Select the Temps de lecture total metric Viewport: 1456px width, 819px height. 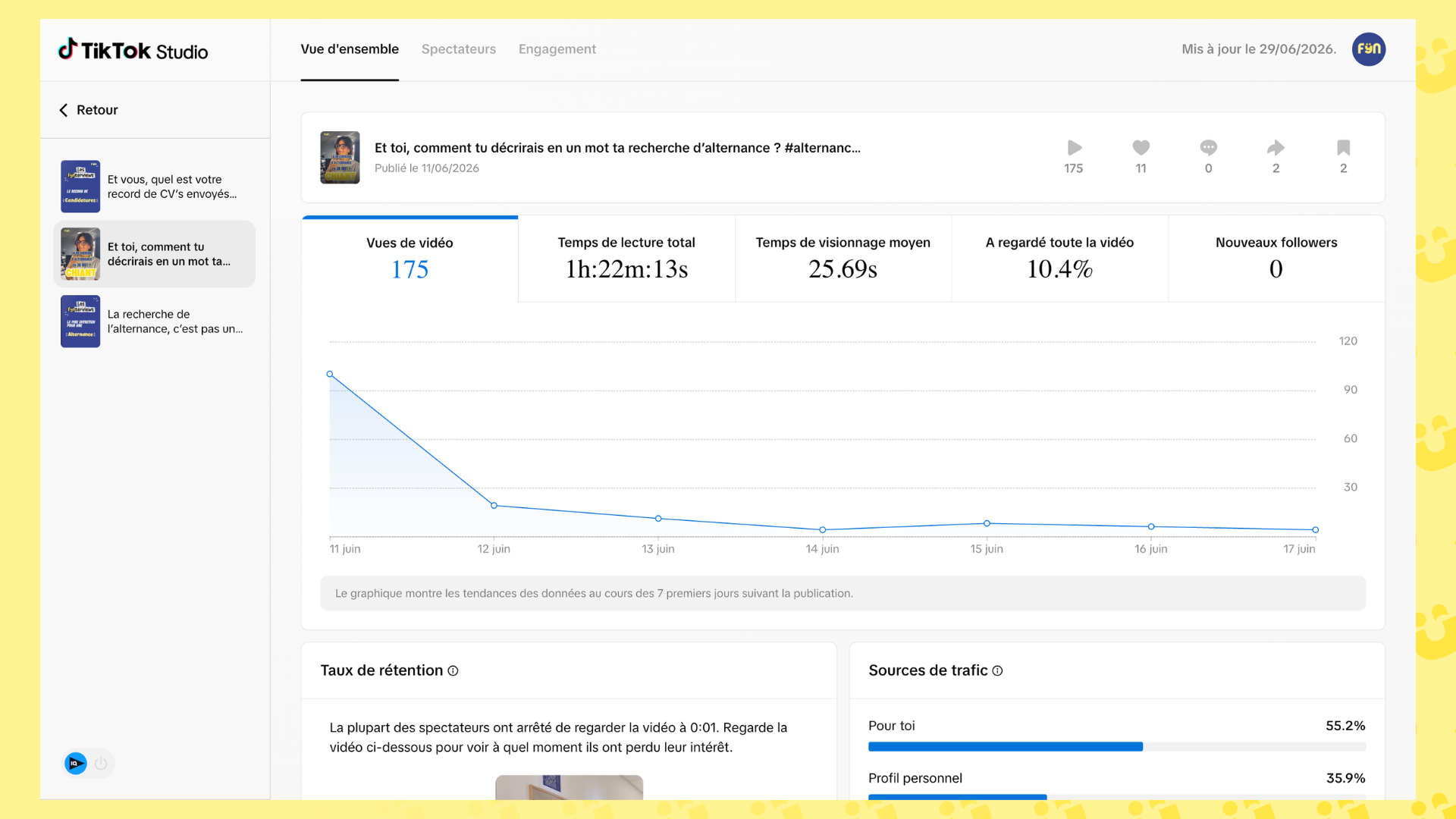tap(626, 259)
